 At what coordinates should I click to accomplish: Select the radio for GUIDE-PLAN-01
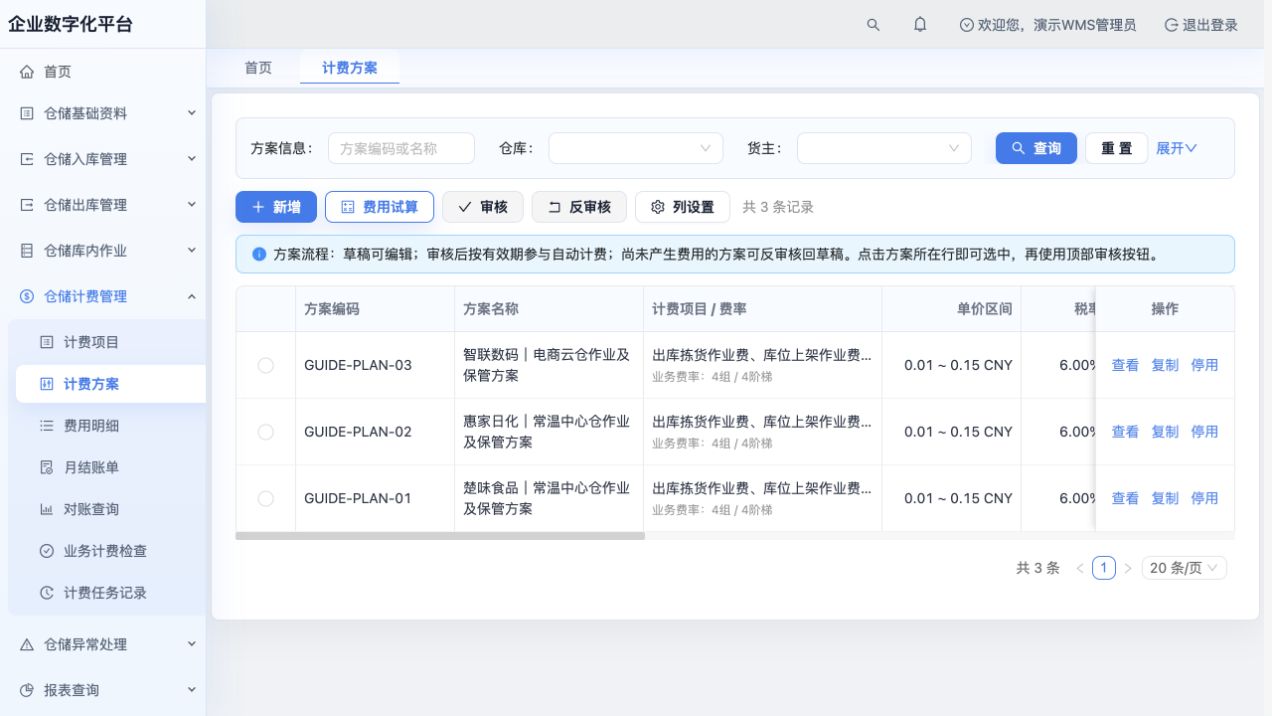click(x=265, y=498)
